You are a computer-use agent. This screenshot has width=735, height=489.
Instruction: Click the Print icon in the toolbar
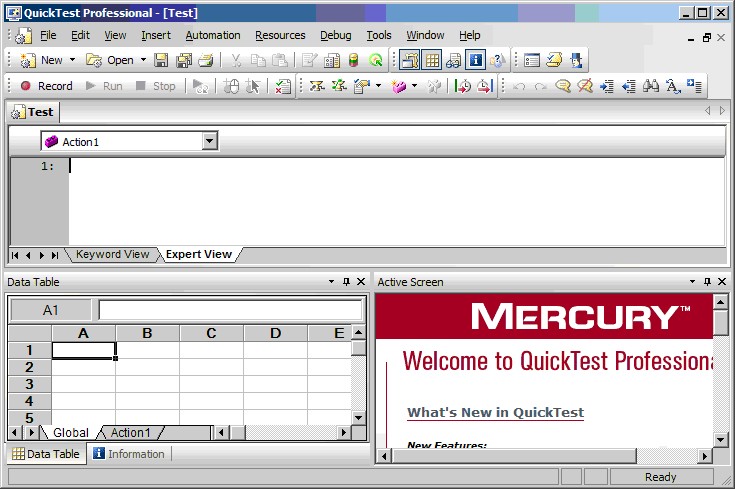(x=206, y=60)
